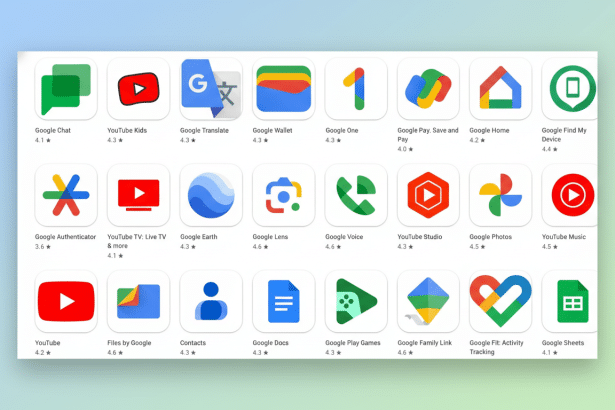Select the "Google Play Games" label
Screen dimensions: 615x410
pos(353,343)
